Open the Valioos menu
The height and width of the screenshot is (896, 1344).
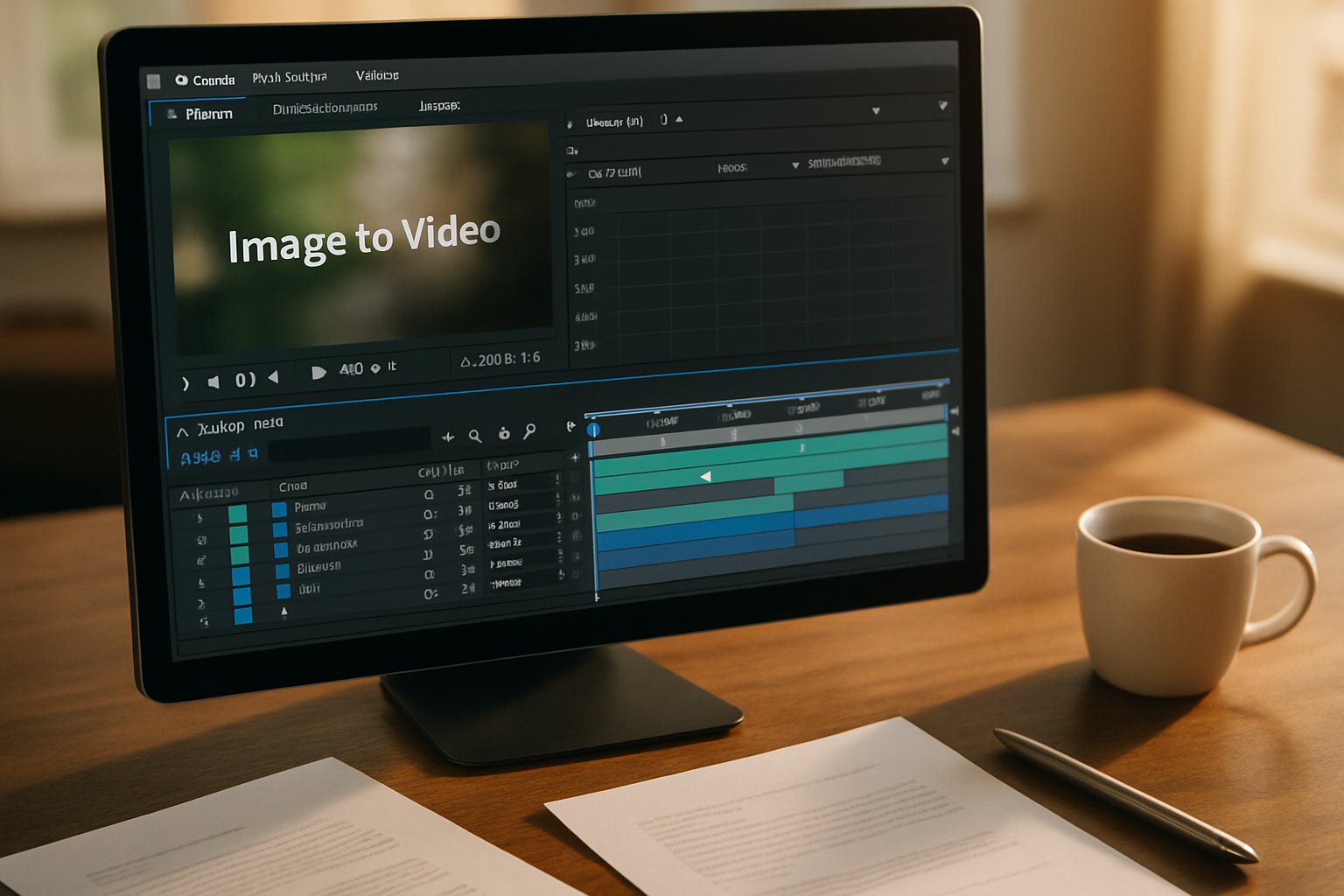tap(377, 76)
